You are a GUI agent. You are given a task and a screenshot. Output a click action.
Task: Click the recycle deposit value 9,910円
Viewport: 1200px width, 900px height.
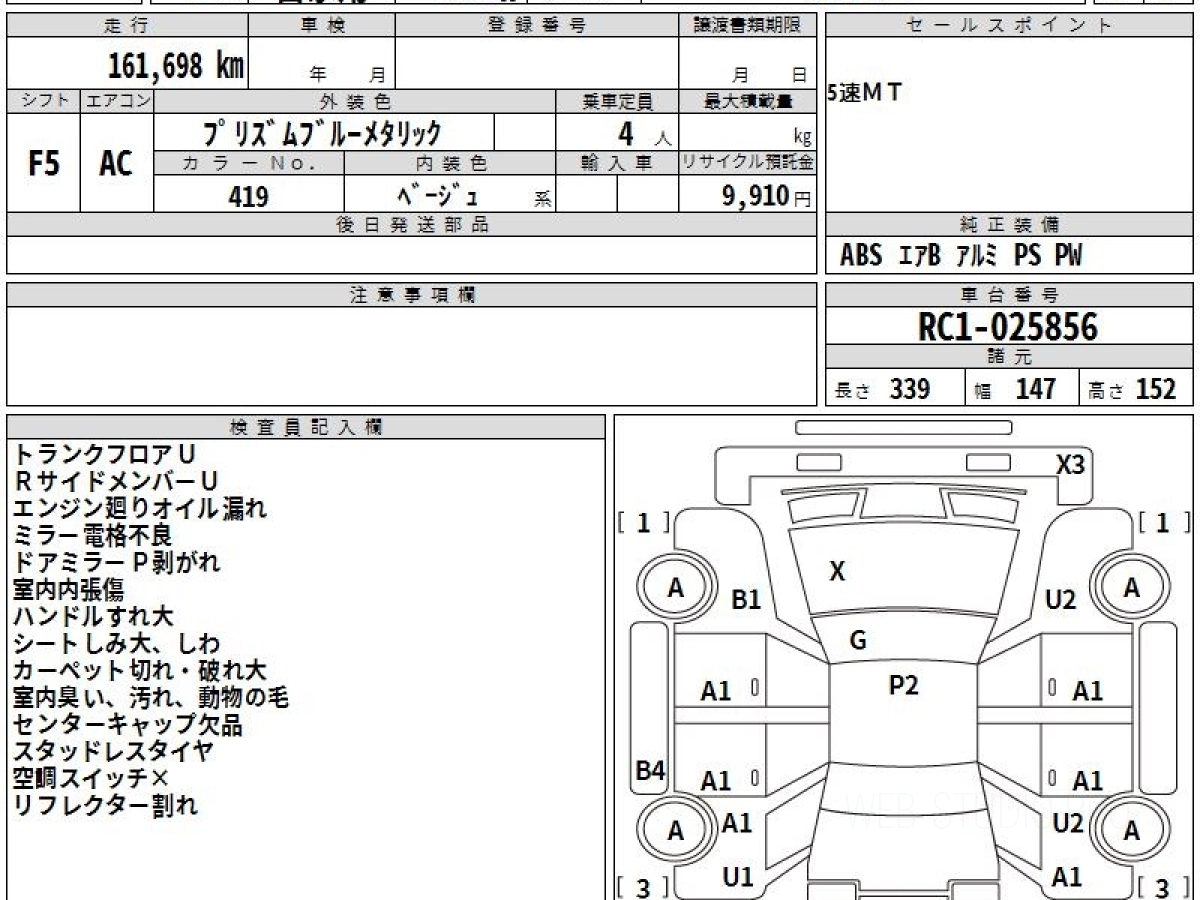(x=767, y=196)
